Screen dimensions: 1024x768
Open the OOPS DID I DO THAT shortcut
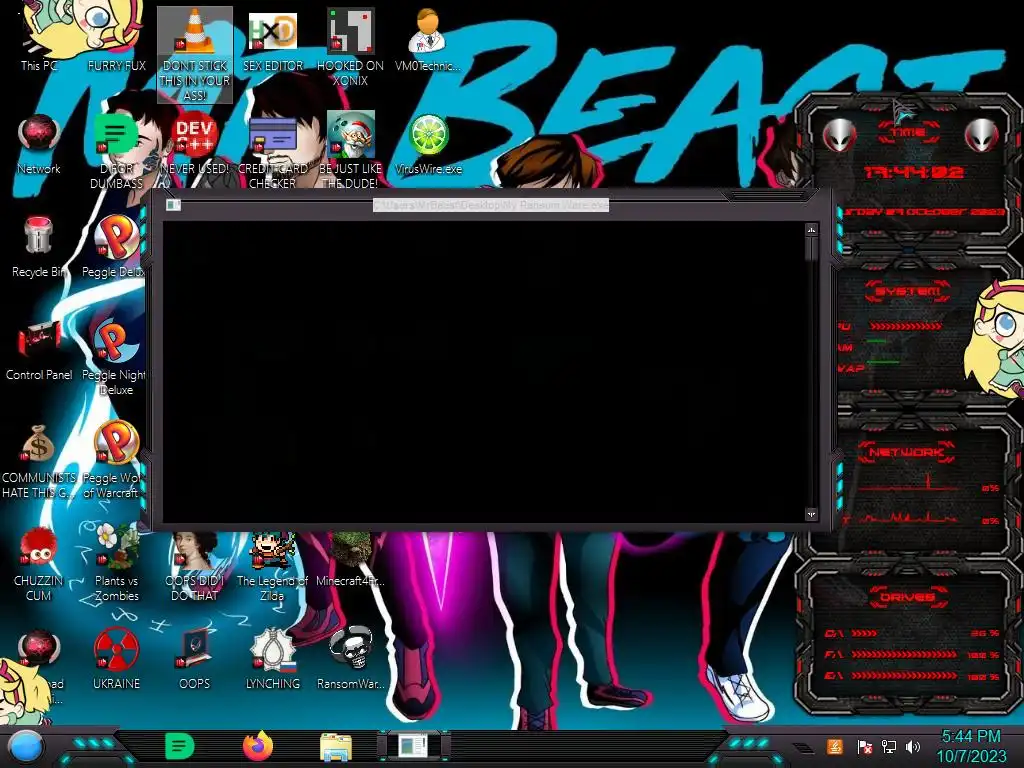pos(195,567)
